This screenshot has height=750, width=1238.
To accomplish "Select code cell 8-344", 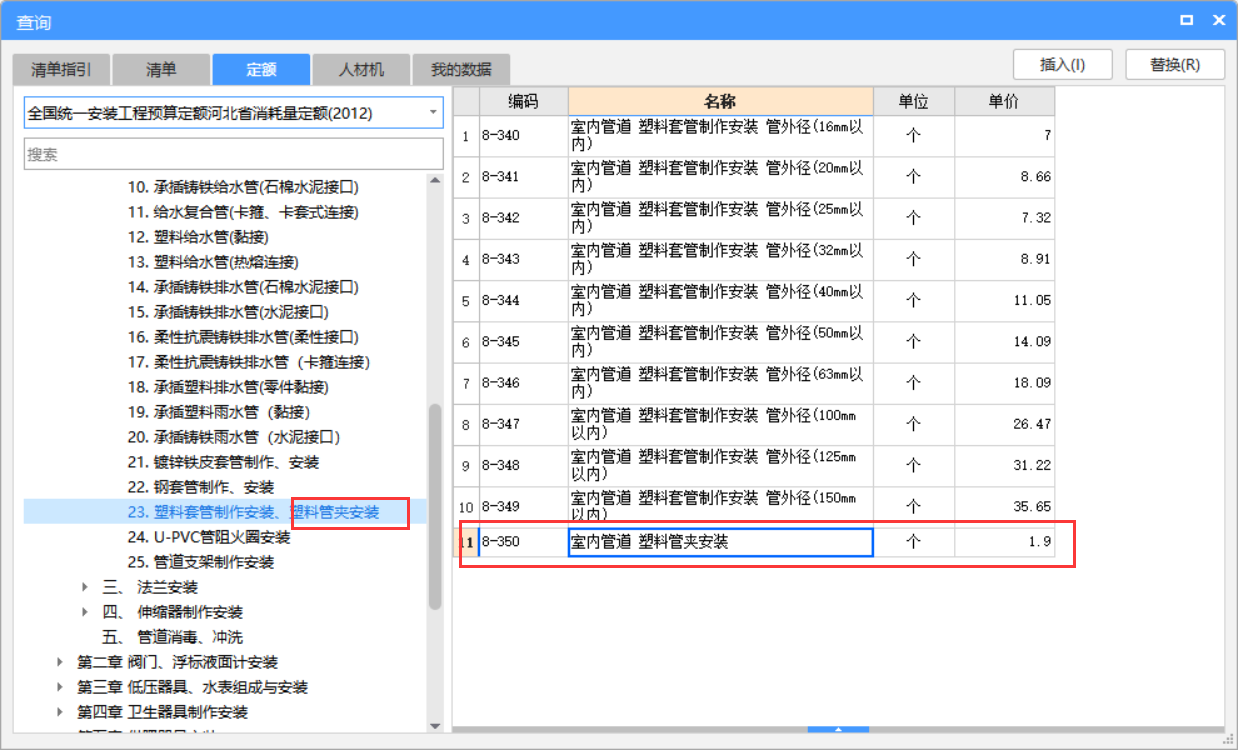I will (523, 300).
